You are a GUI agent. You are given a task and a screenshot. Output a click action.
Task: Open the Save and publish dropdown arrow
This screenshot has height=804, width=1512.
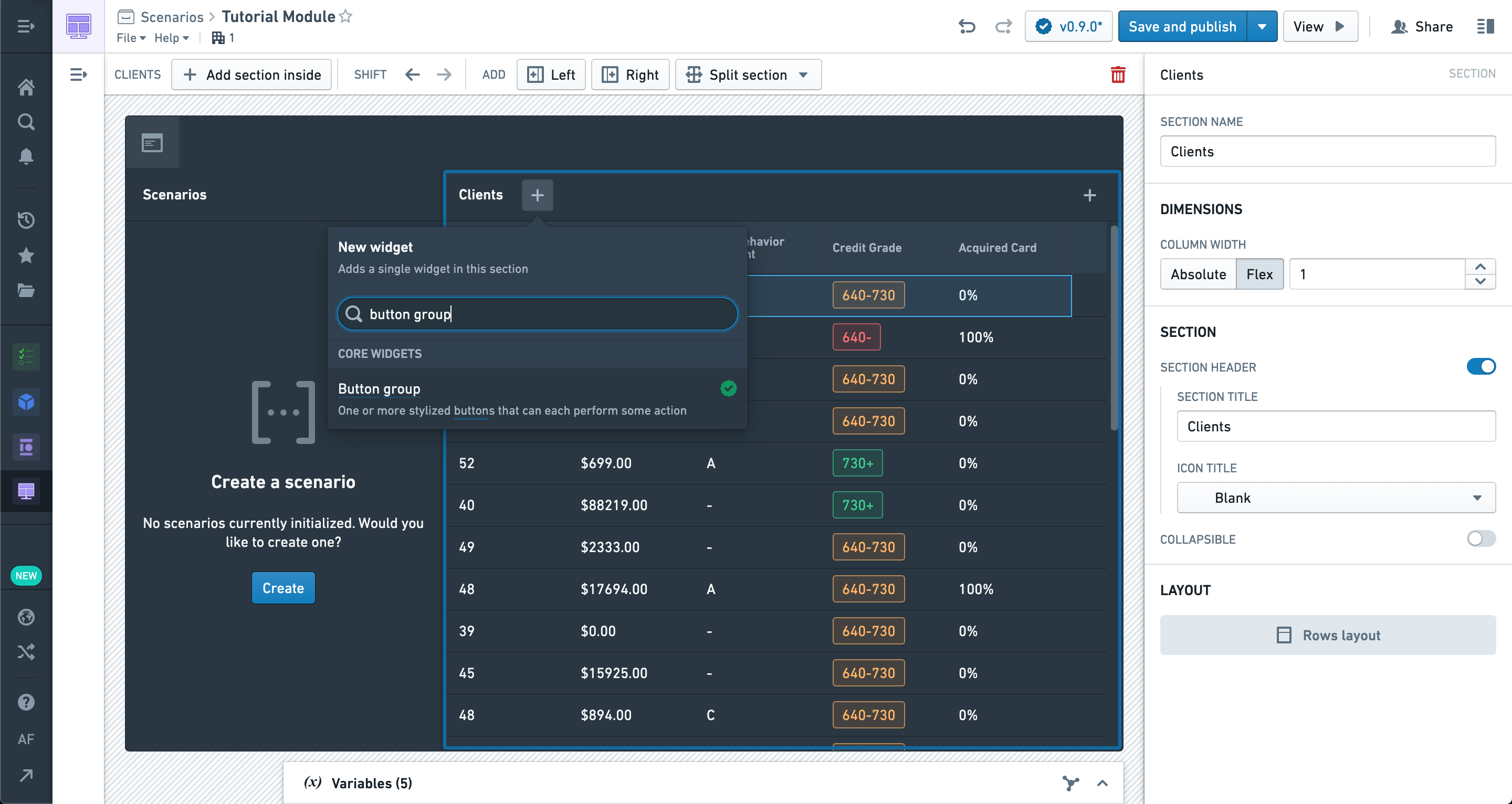click(x=1262, y=26)
